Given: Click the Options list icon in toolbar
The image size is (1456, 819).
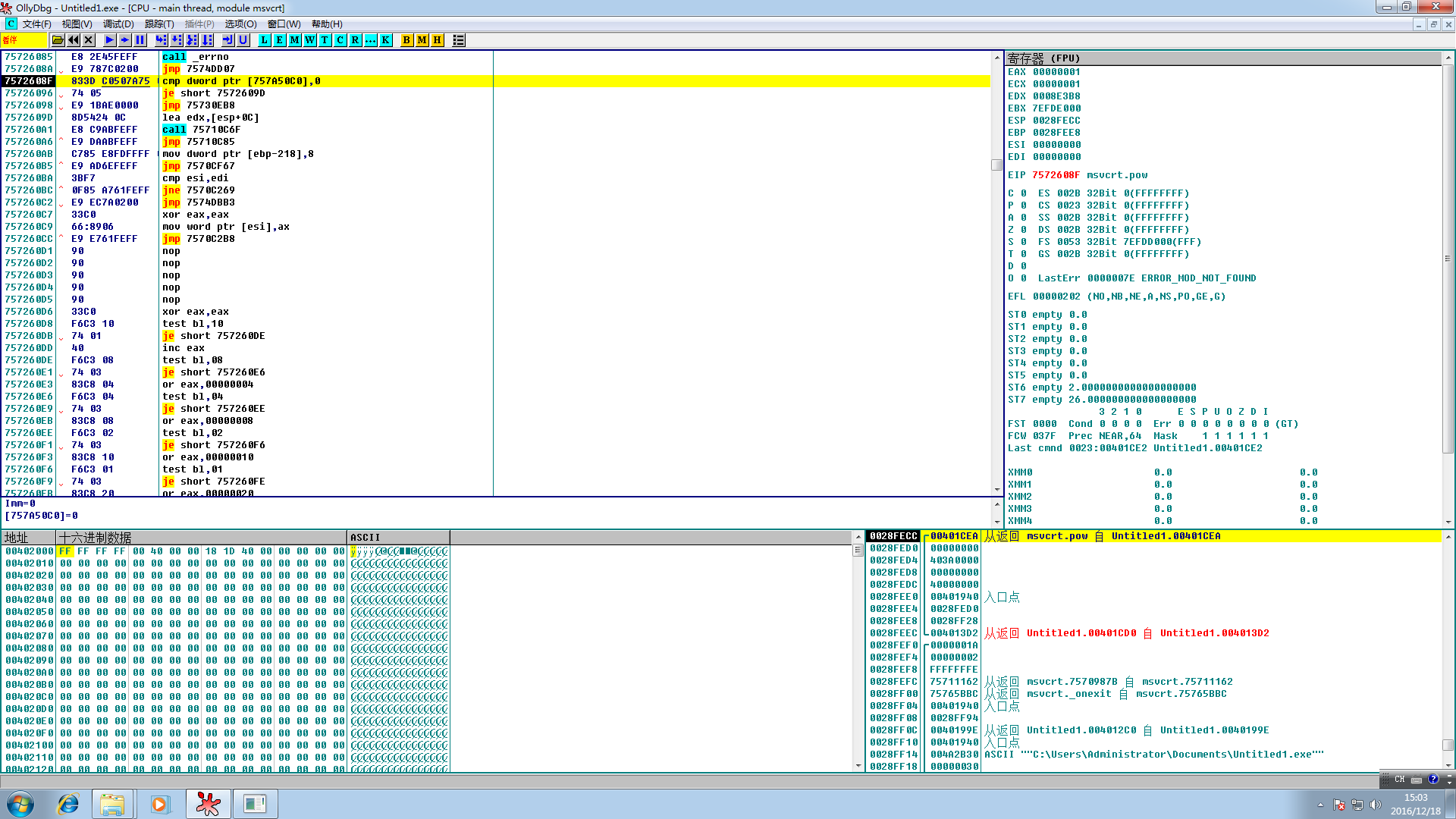Looking at the screenshot, I should click(459, 40).
